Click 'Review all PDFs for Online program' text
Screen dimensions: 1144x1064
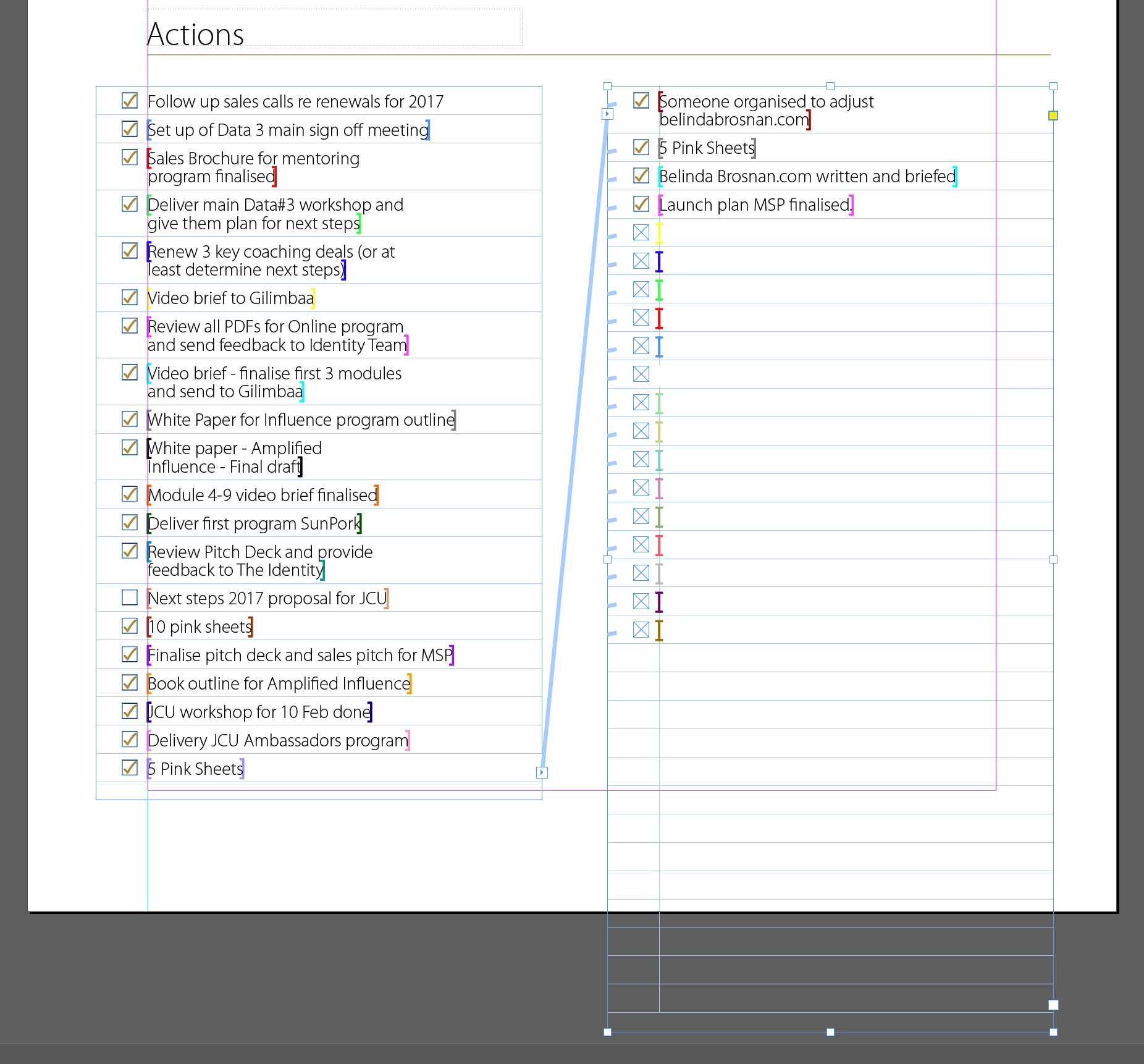pyautogui.click(x=275, y=326)
